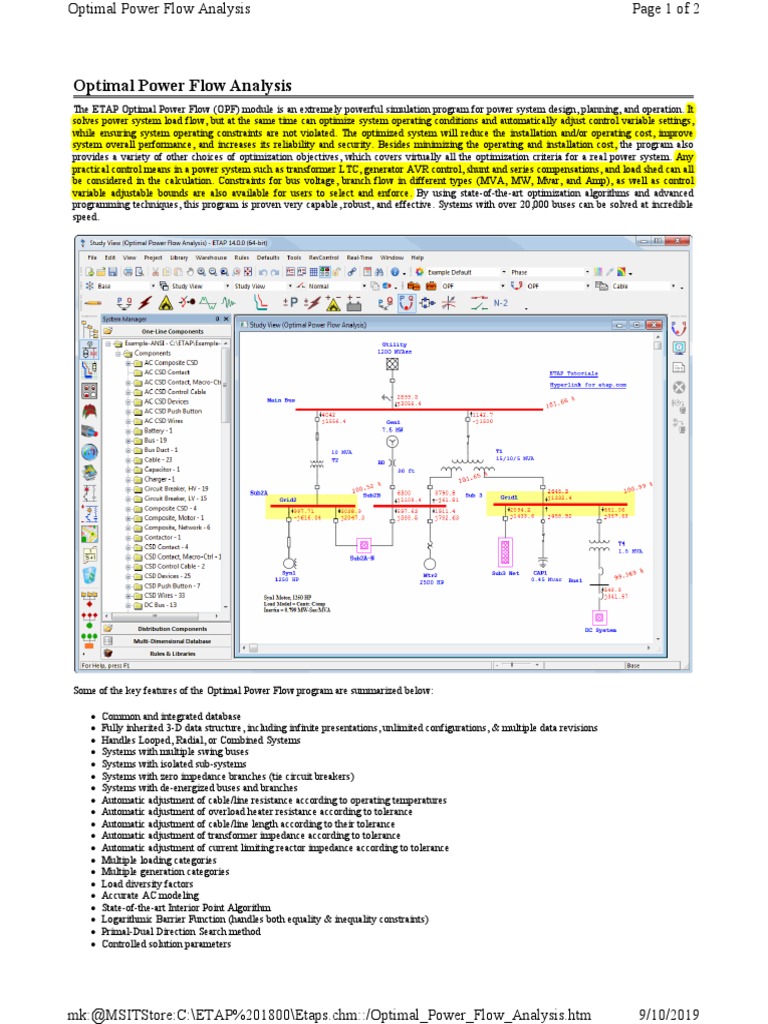Screen dimensions: 768x1024
Task: Open the File menu
Action: coord(92,258)
